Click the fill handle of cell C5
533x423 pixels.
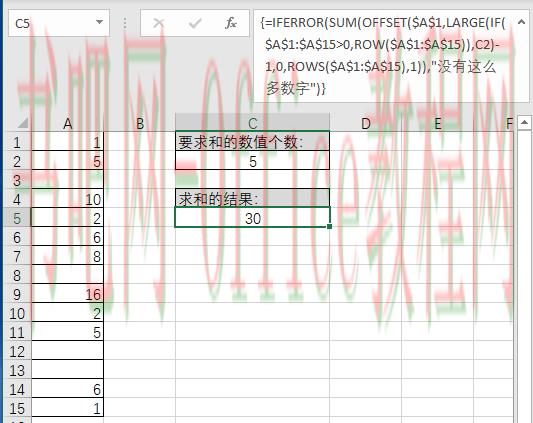click(x=329, y=226)
